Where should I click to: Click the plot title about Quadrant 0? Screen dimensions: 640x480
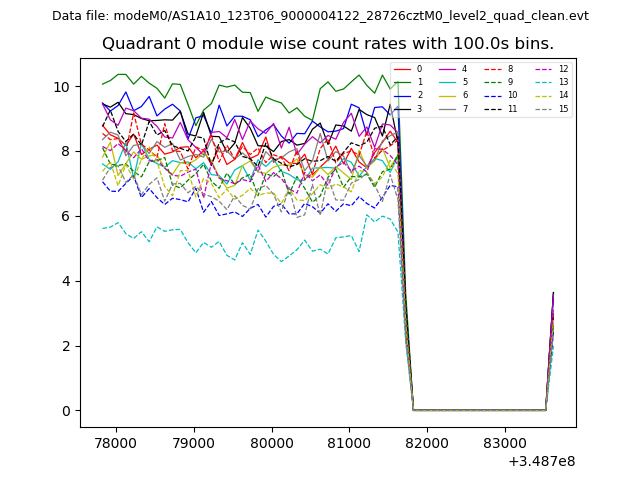pyautogui.click(x=328, y=44)
